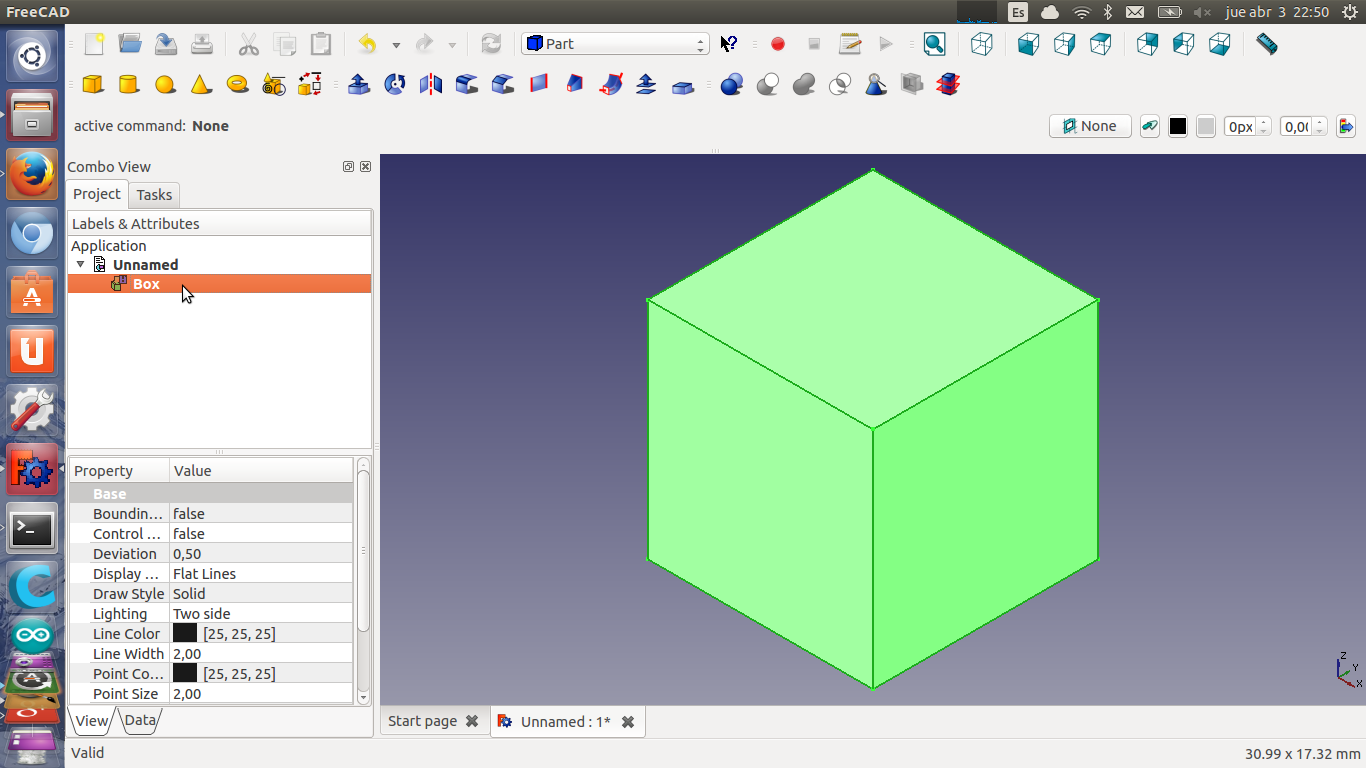Click the None working plane button
This screenshot has height=768, width=1366.
(1089, 126)
